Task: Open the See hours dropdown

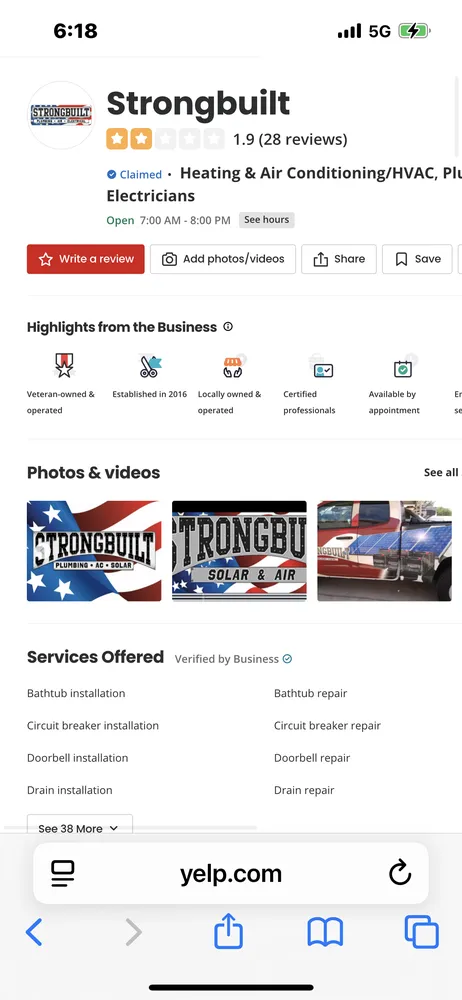Action: tap(267, 219)
